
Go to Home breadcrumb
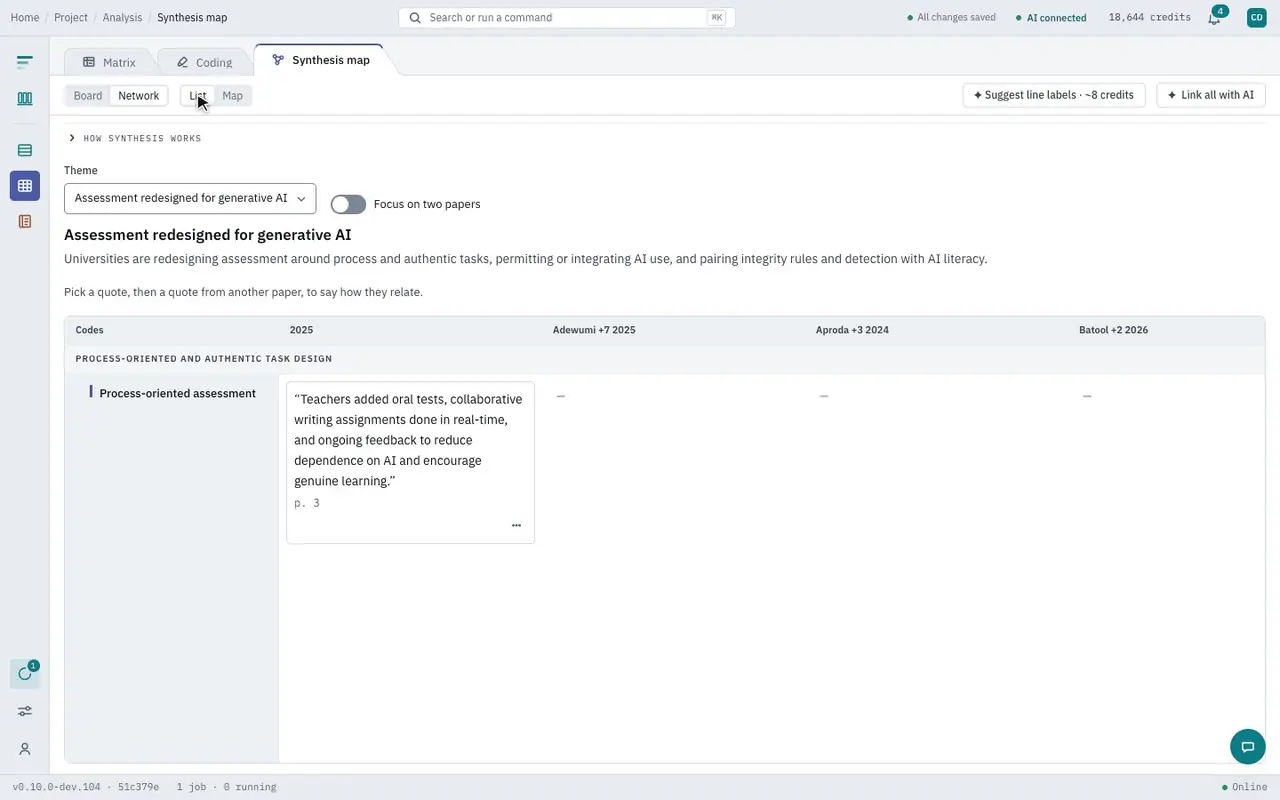point(25,18)
